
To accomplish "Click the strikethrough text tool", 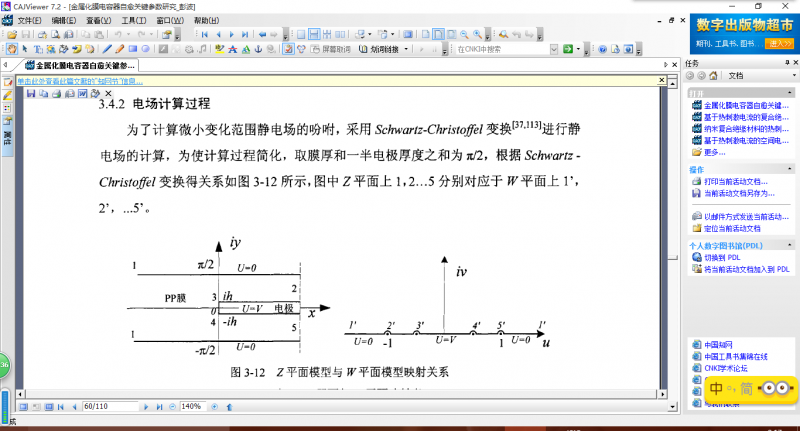I will pyautogui.click(x=233, y=49).
